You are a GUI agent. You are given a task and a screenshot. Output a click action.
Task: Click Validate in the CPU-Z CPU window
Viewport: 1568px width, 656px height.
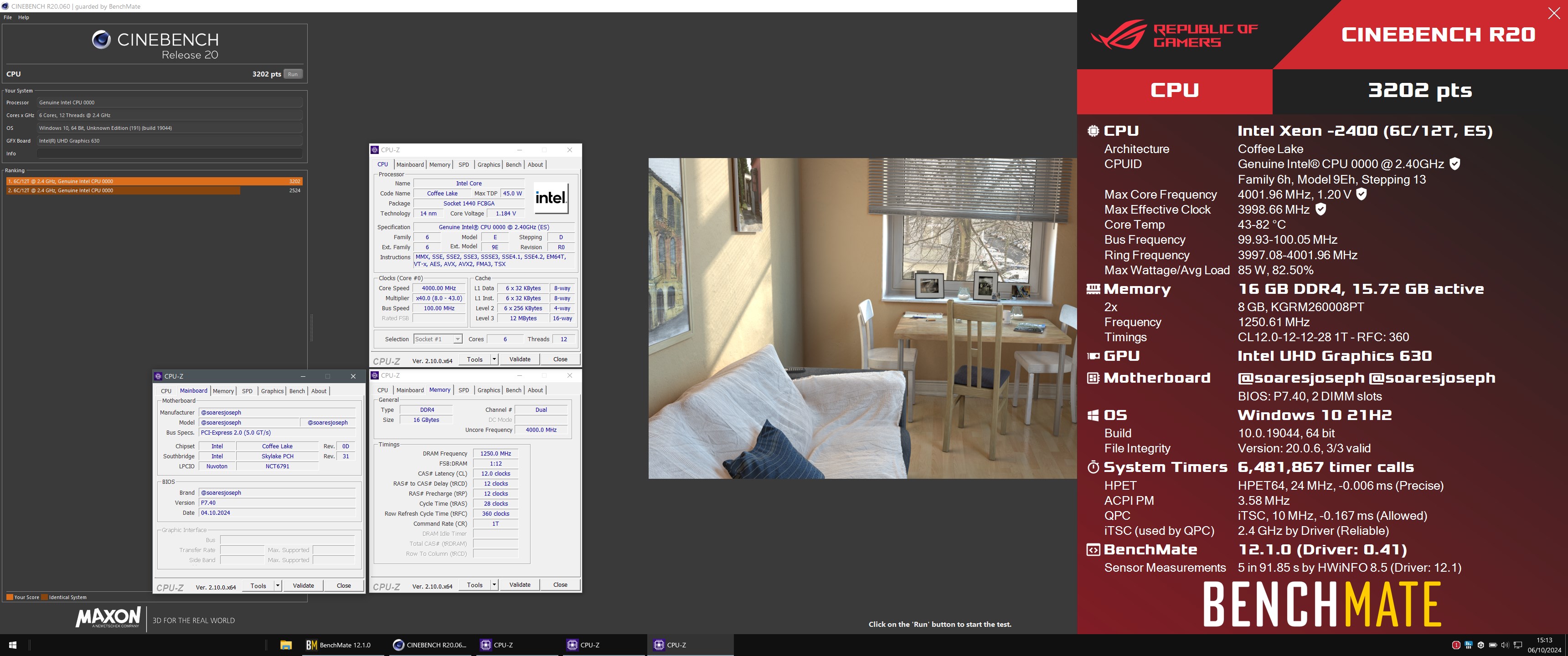pos(520,359)
